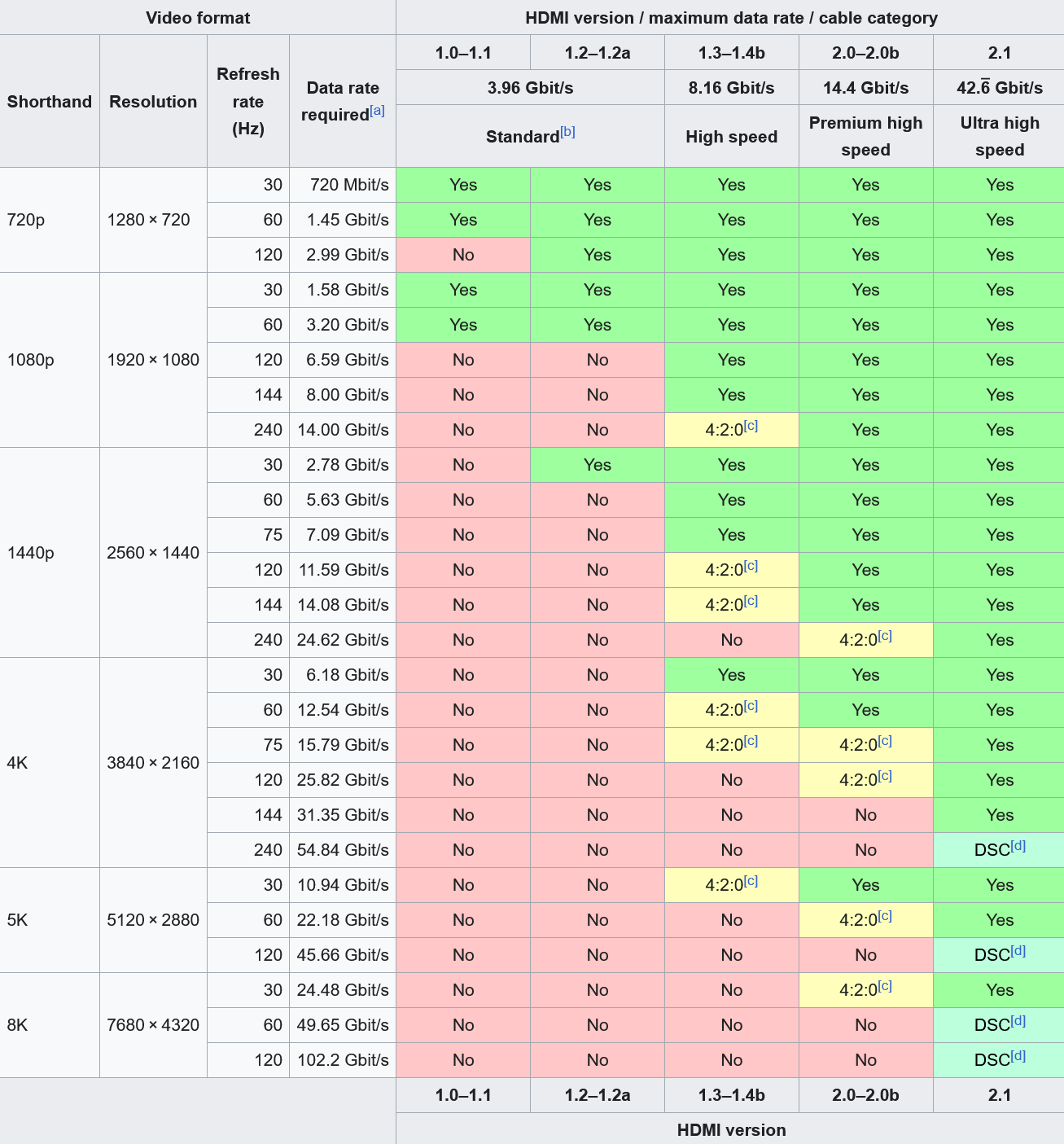Click the 'Refresh rate (Hz)' column header
This screenshot has width=1064, height=1144.
click(248, 101)
